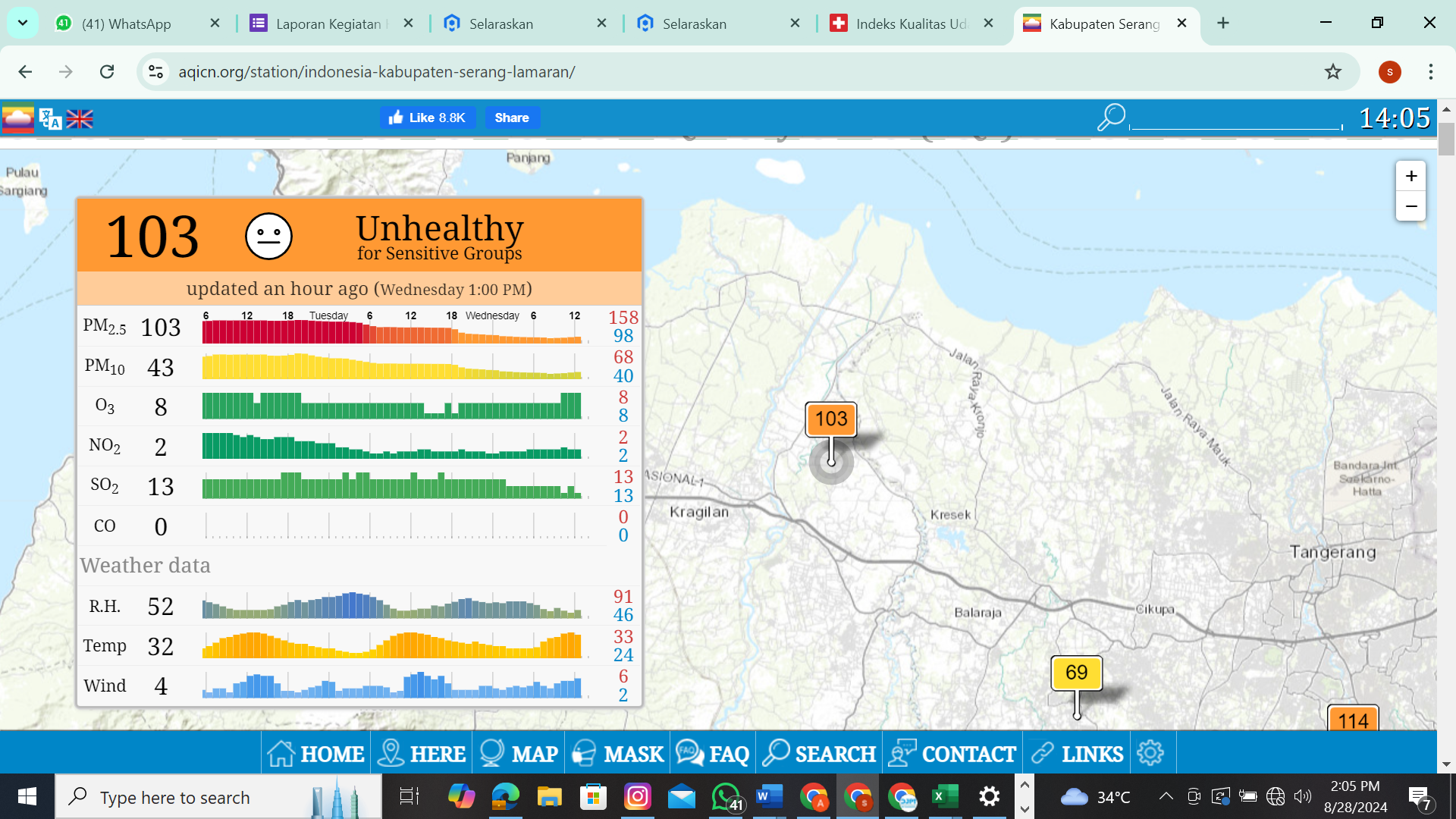Open WhatsApp from the taskbar
This screenshot has width=1456, height=819.
(726, 796)
